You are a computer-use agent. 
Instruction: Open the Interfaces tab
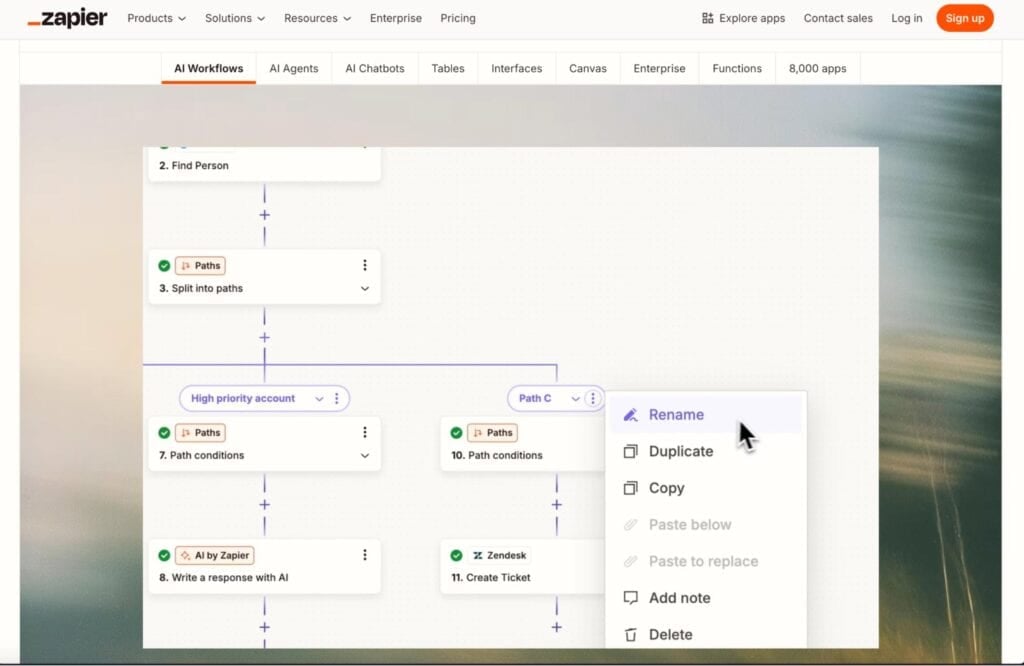tap(517, 69)
